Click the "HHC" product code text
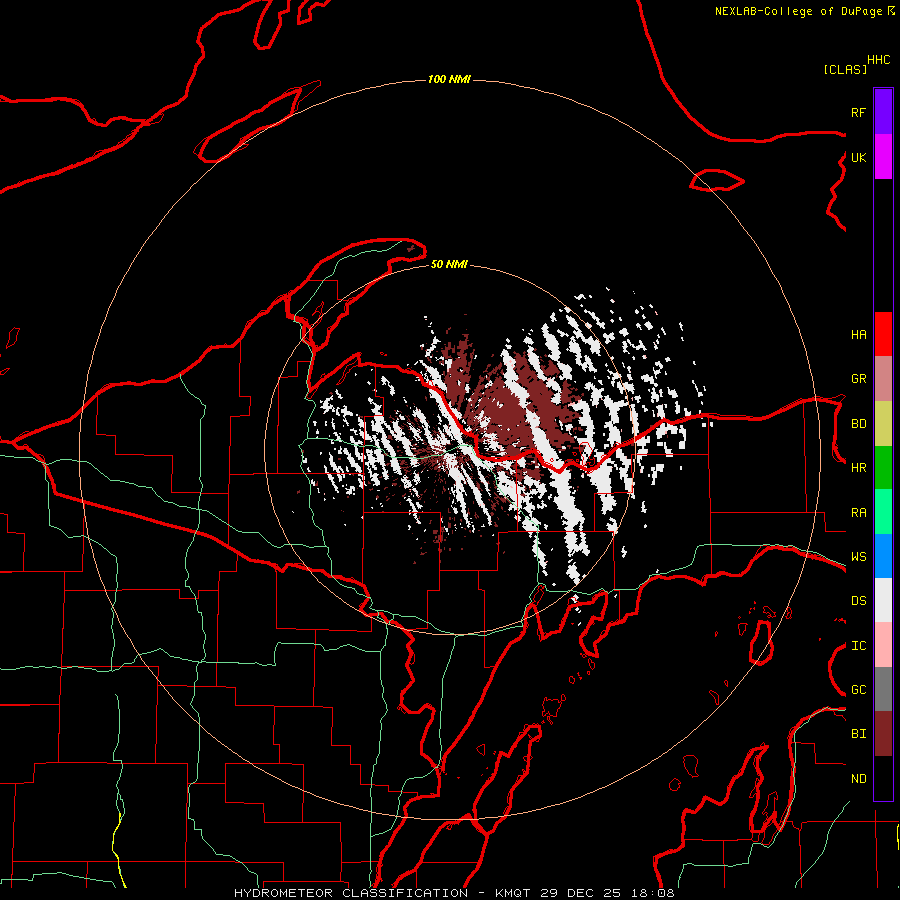The height and width of the screenshot is (900, 900). 879,60
